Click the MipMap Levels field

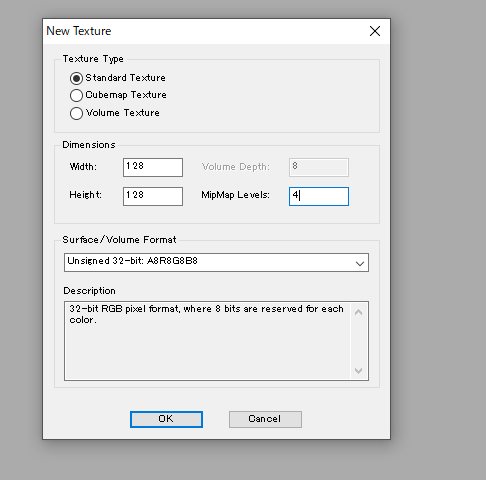tap(319, 196)
